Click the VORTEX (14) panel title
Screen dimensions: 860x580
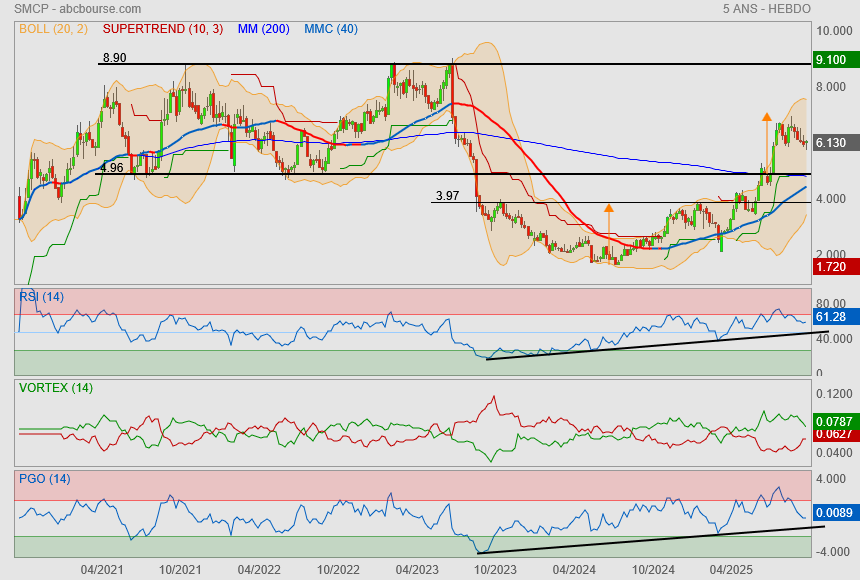click(55, 388)
